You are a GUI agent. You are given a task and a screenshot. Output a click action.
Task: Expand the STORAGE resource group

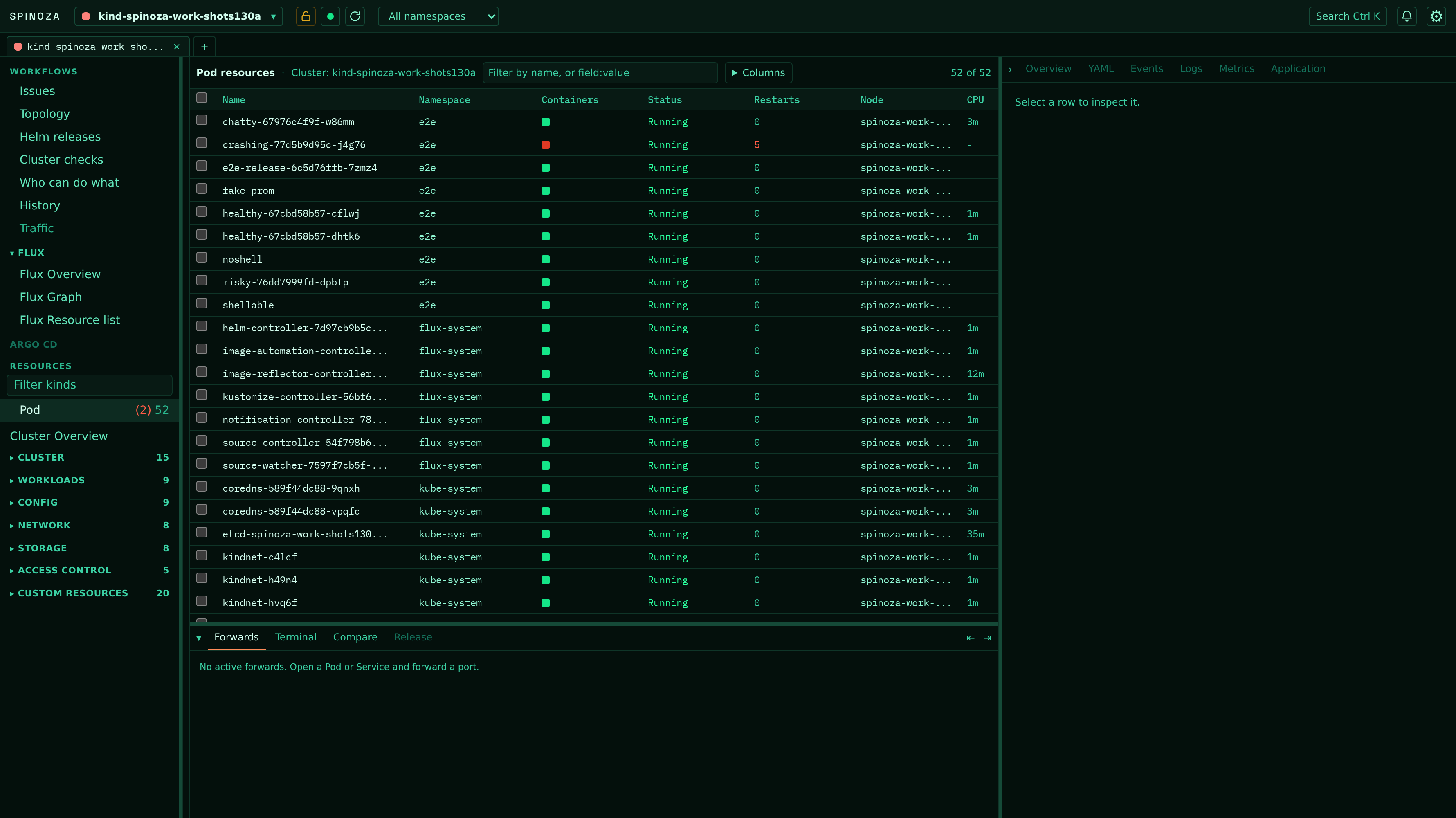89,548
